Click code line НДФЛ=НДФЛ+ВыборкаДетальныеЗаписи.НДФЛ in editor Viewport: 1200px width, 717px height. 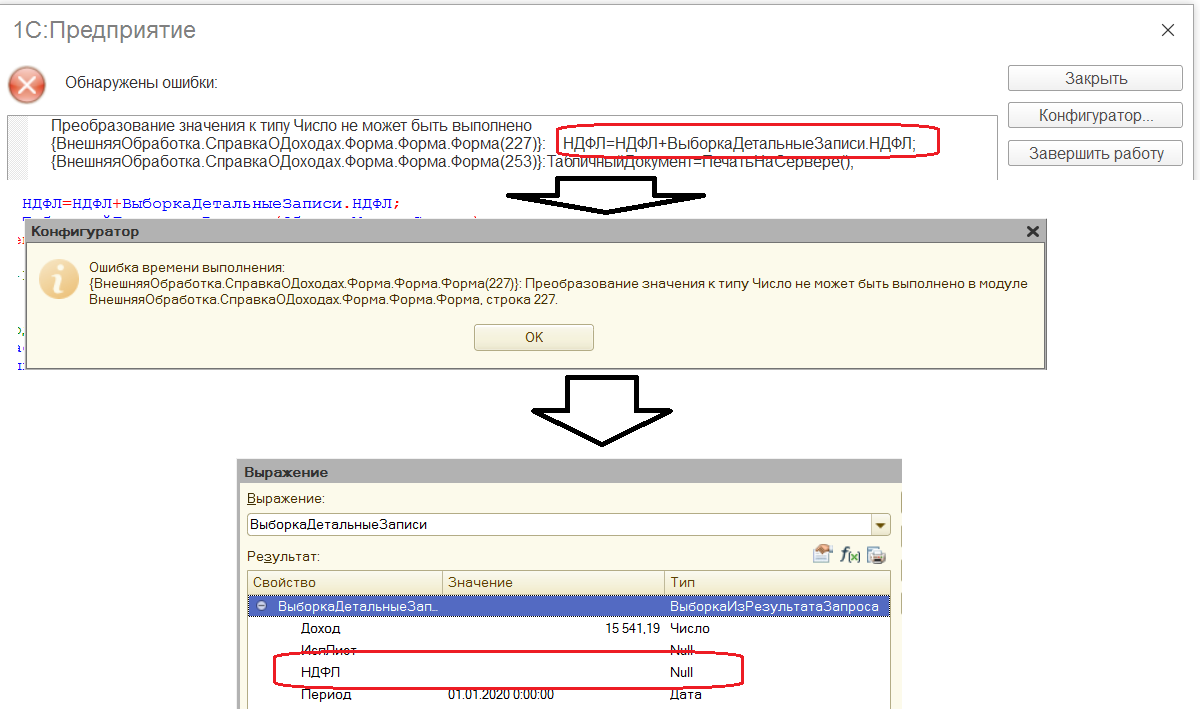click(x=210, y=204)
